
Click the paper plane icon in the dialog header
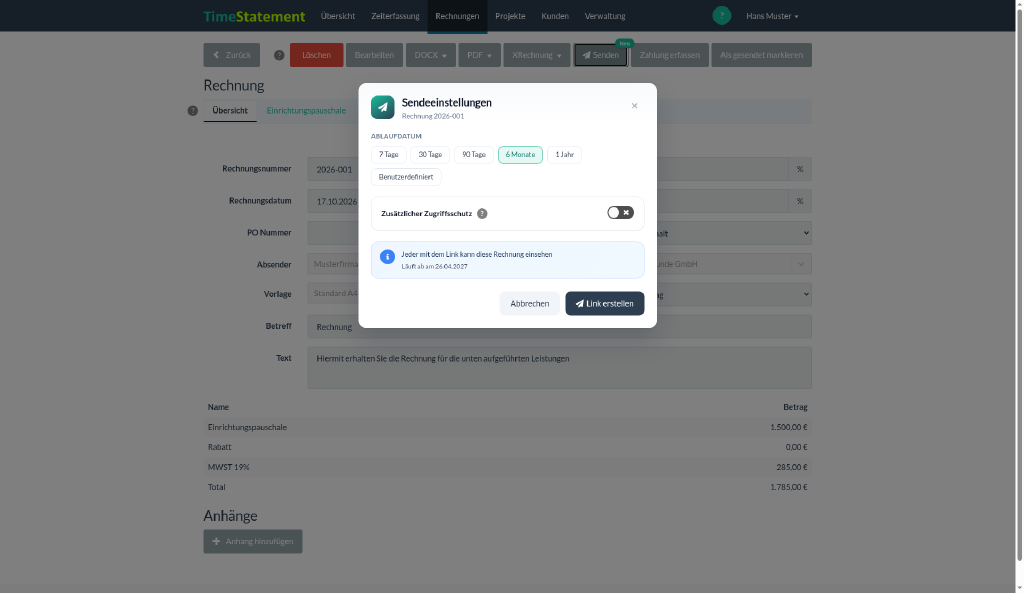pyautogui.click(x=383, y=107)
